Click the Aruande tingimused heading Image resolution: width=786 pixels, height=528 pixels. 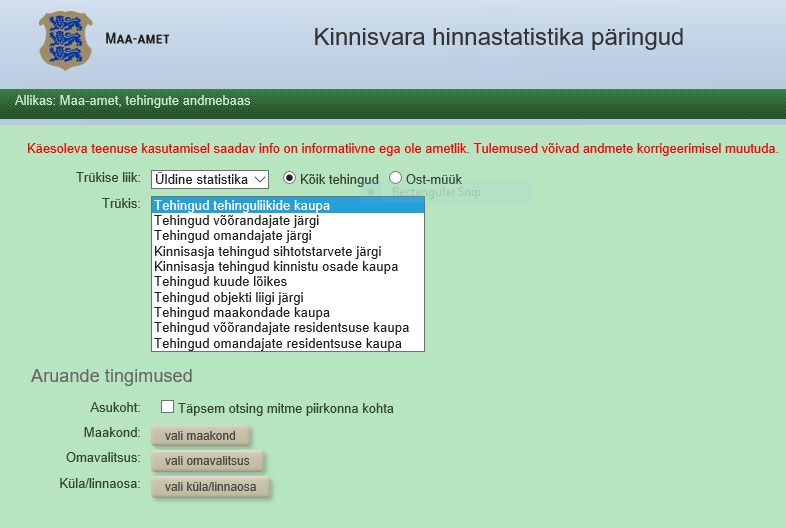(112, 376)
